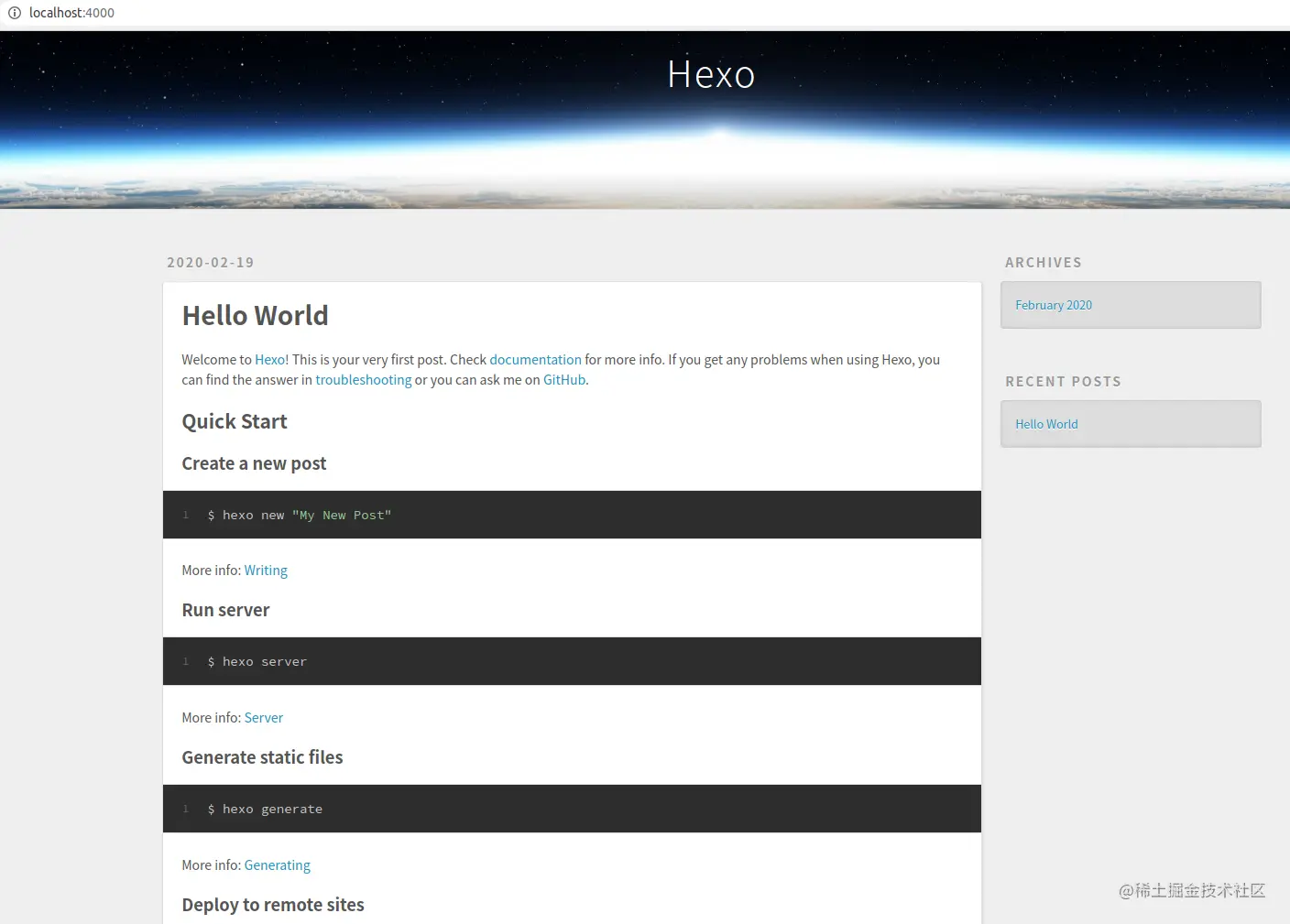Click the RECENT POSTS sidebar heading
This screenshot has width=1290, height=924.
[1063, 382]
